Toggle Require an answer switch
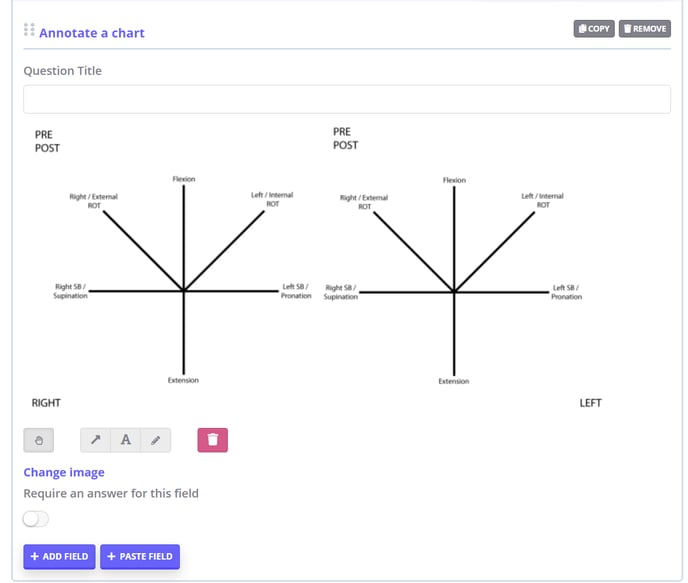Image resolution: width=688 pixels, height=583 pixels. point(36,519)
